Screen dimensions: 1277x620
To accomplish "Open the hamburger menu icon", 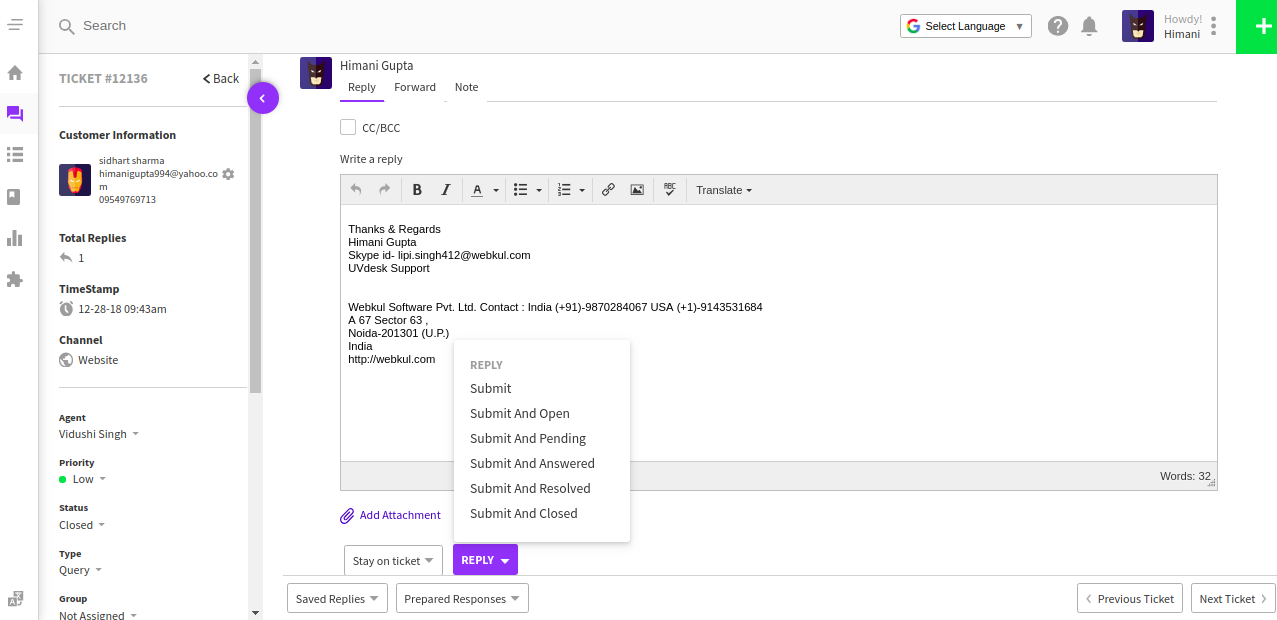I will pos(15,24).
